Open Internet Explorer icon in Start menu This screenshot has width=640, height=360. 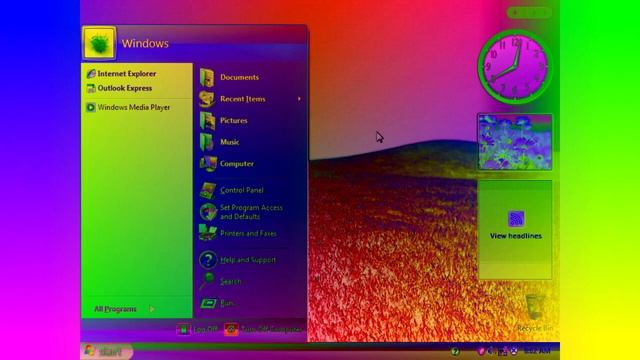(x=91, y=73)
